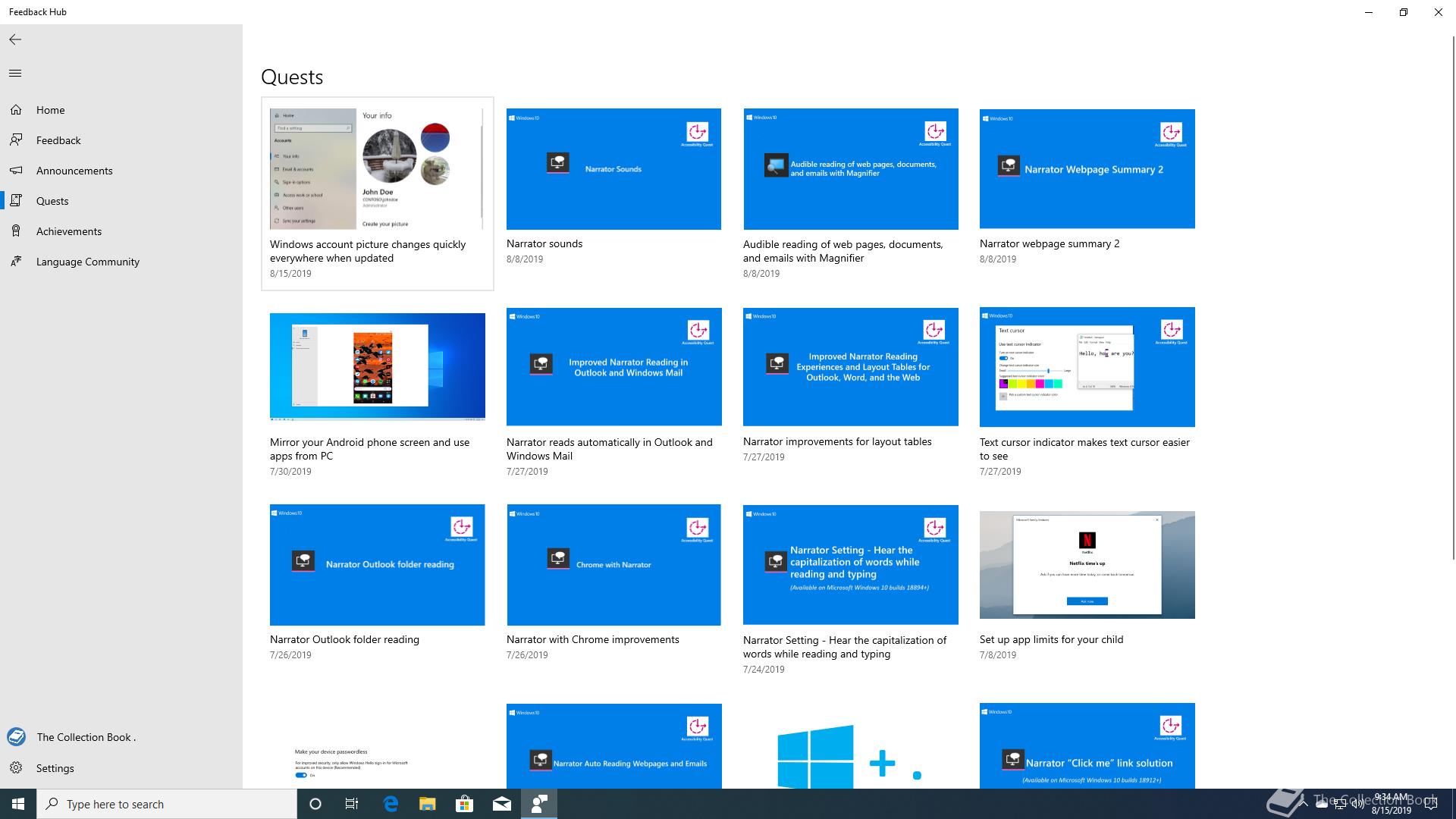The height and width of the screenshot is (819, 1456).
Task: Open Announcements section
Action: (x=121, y=171)
